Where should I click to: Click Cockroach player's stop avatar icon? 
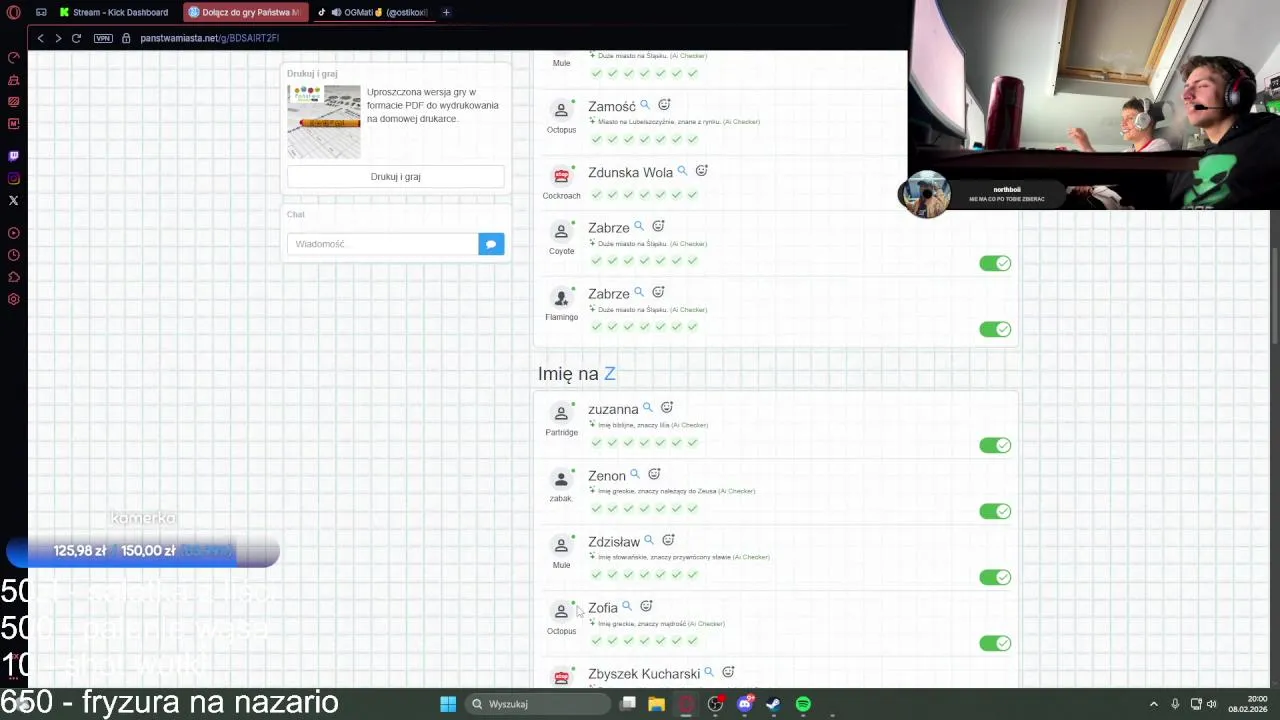[561, 176]
